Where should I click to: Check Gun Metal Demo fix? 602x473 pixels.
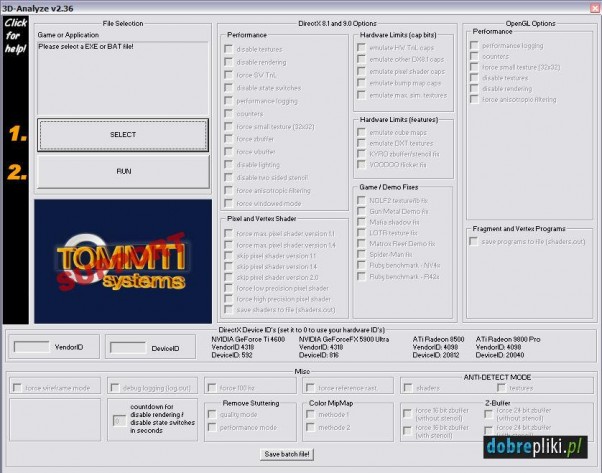361,211
